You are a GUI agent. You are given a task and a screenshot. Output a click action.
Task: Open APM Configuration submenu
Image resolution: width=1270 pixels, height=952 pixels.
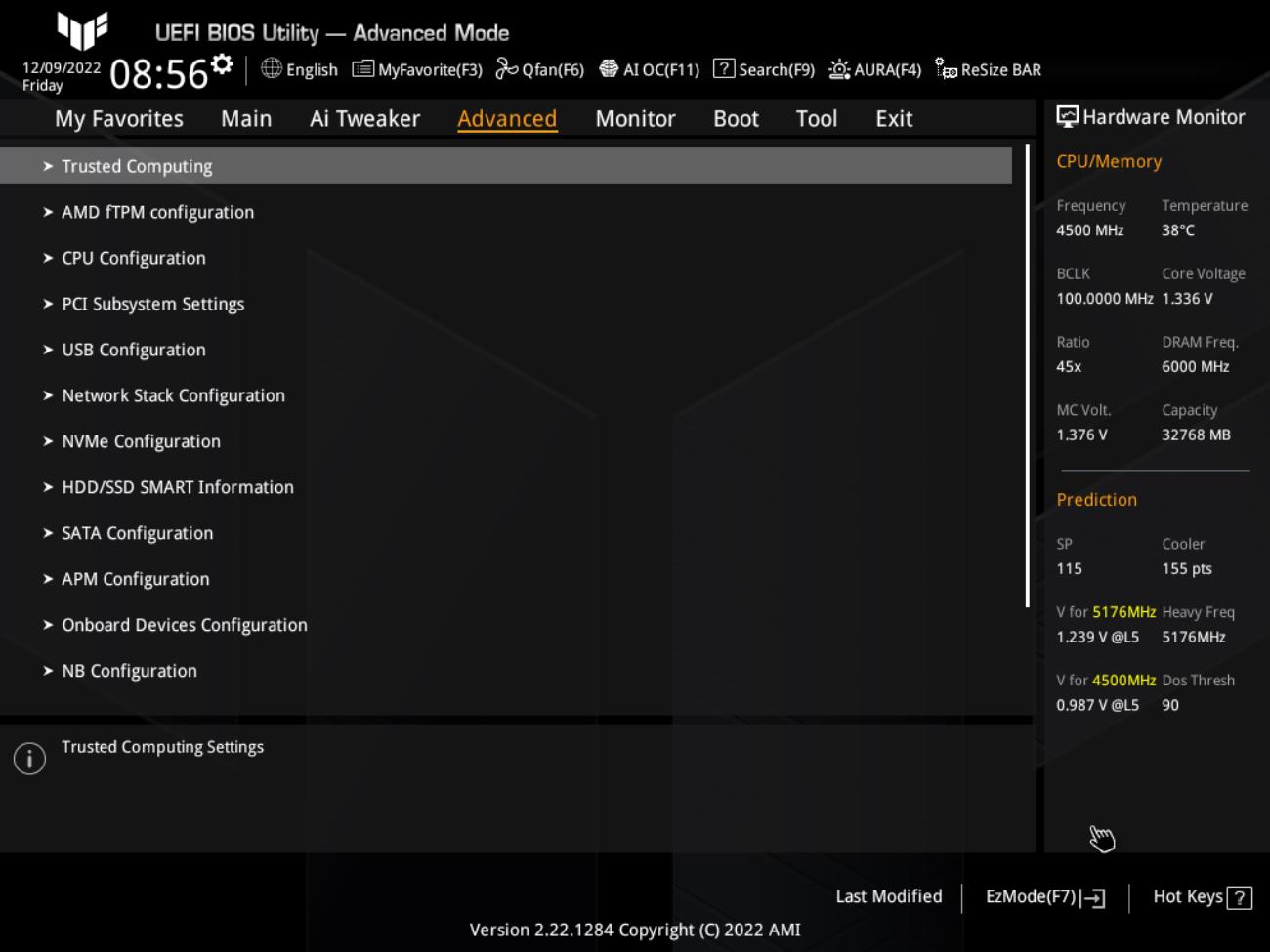coord(135,579)
